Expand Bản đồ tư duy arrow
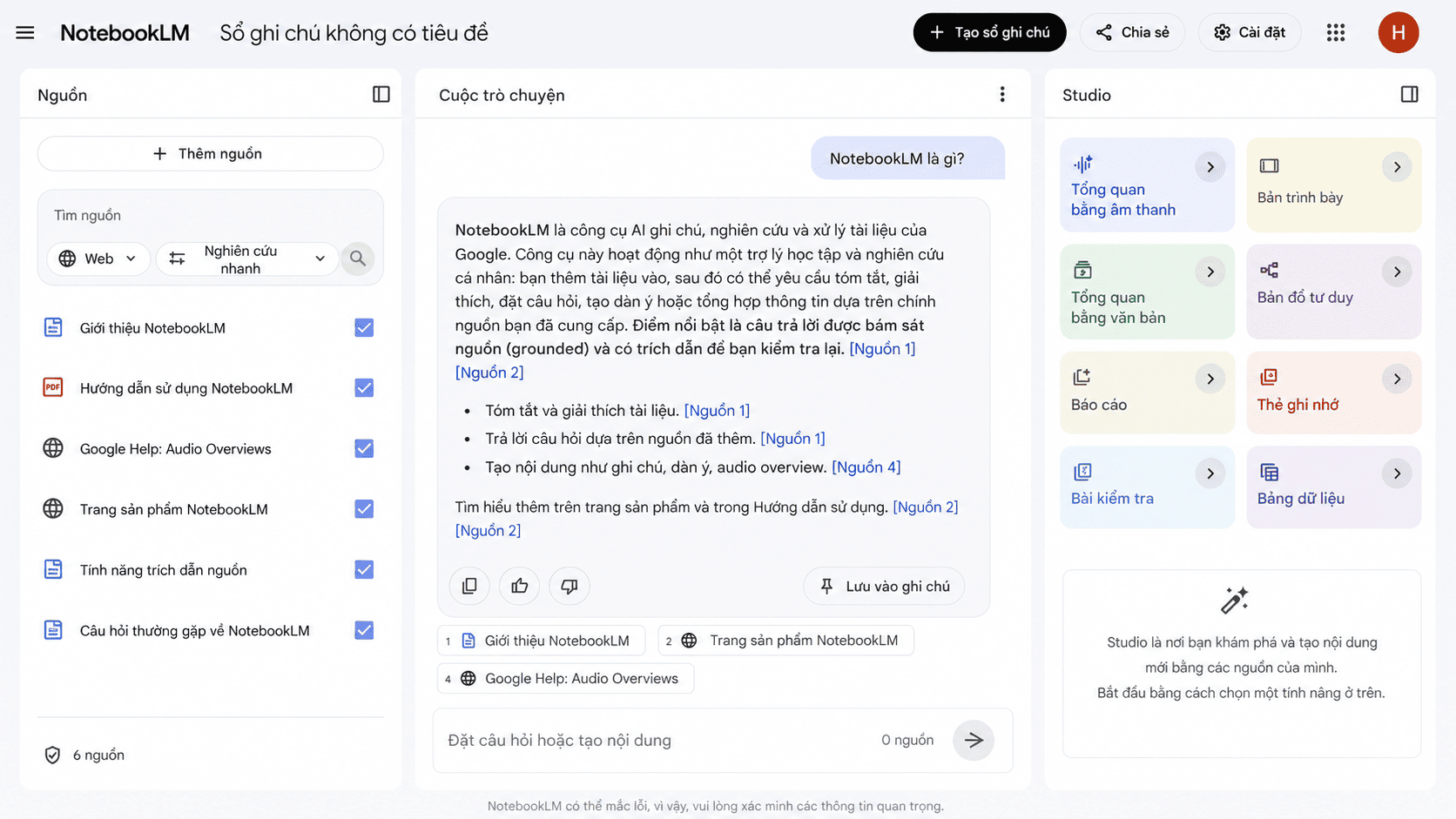Screen dimensions: 1456x819 [x=1397, y=272]
